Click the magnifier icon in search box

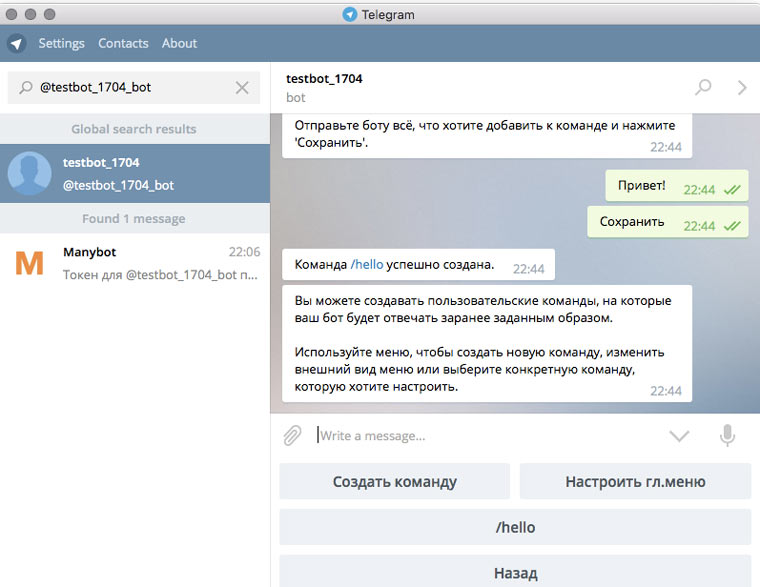(x=25, y=88)
